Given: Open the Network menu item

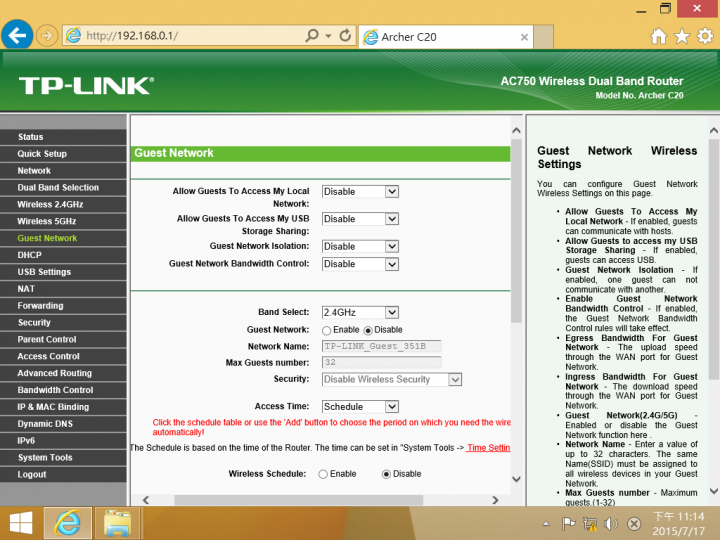Looking at the screenshot, I should tap(63, 171).
